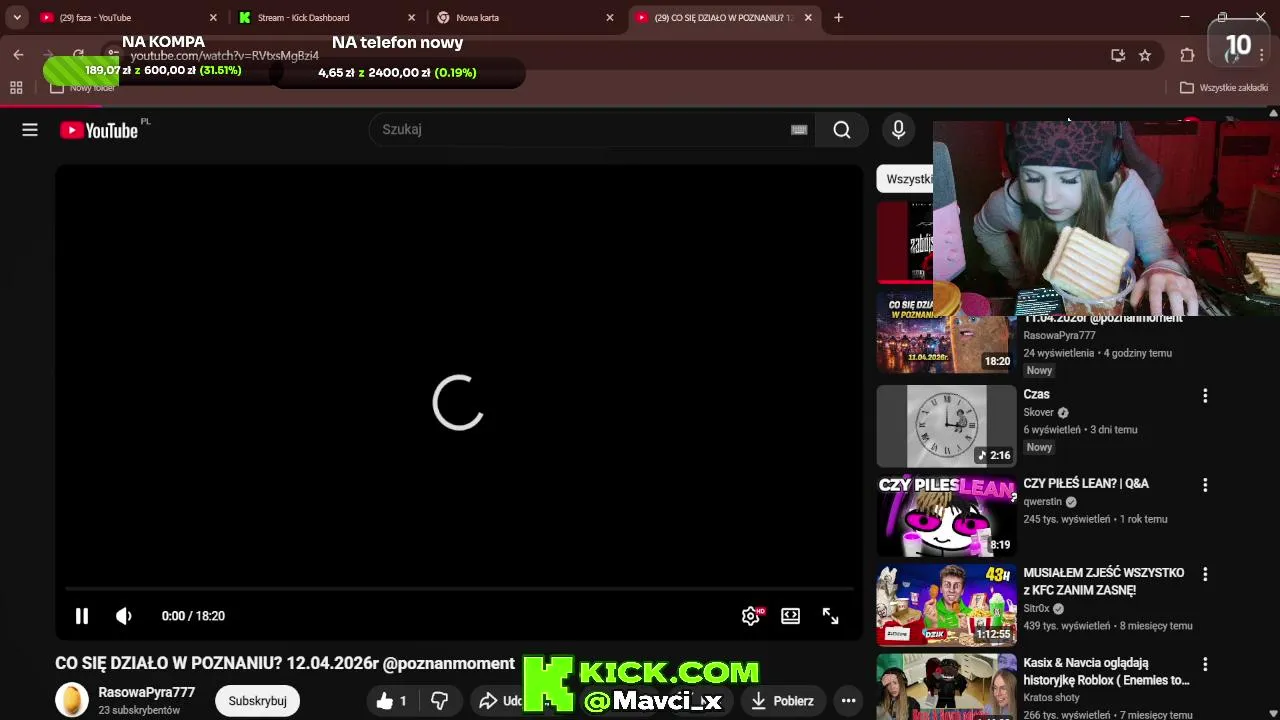Close the Stream - Kick Dashboard tab
Screen dimensions: 1280x720
[412, 18]
